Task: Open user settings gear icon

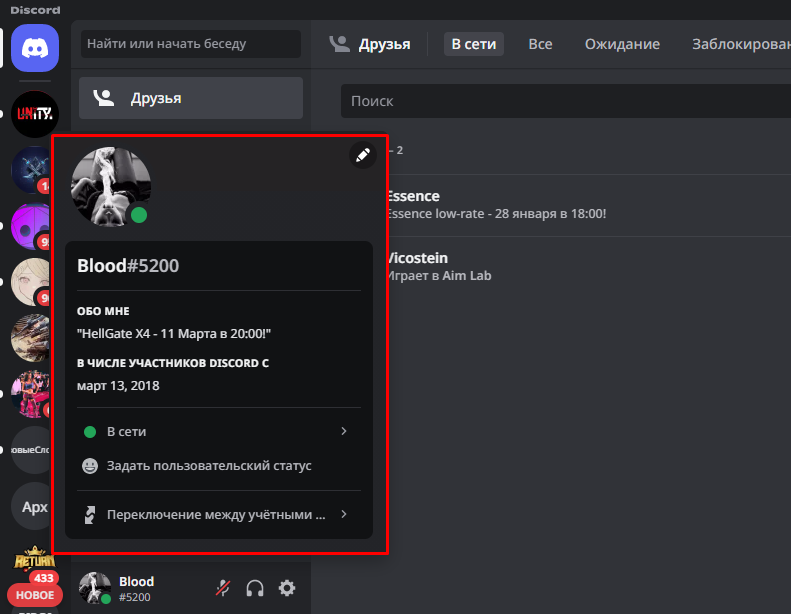Action: (287, 588)
